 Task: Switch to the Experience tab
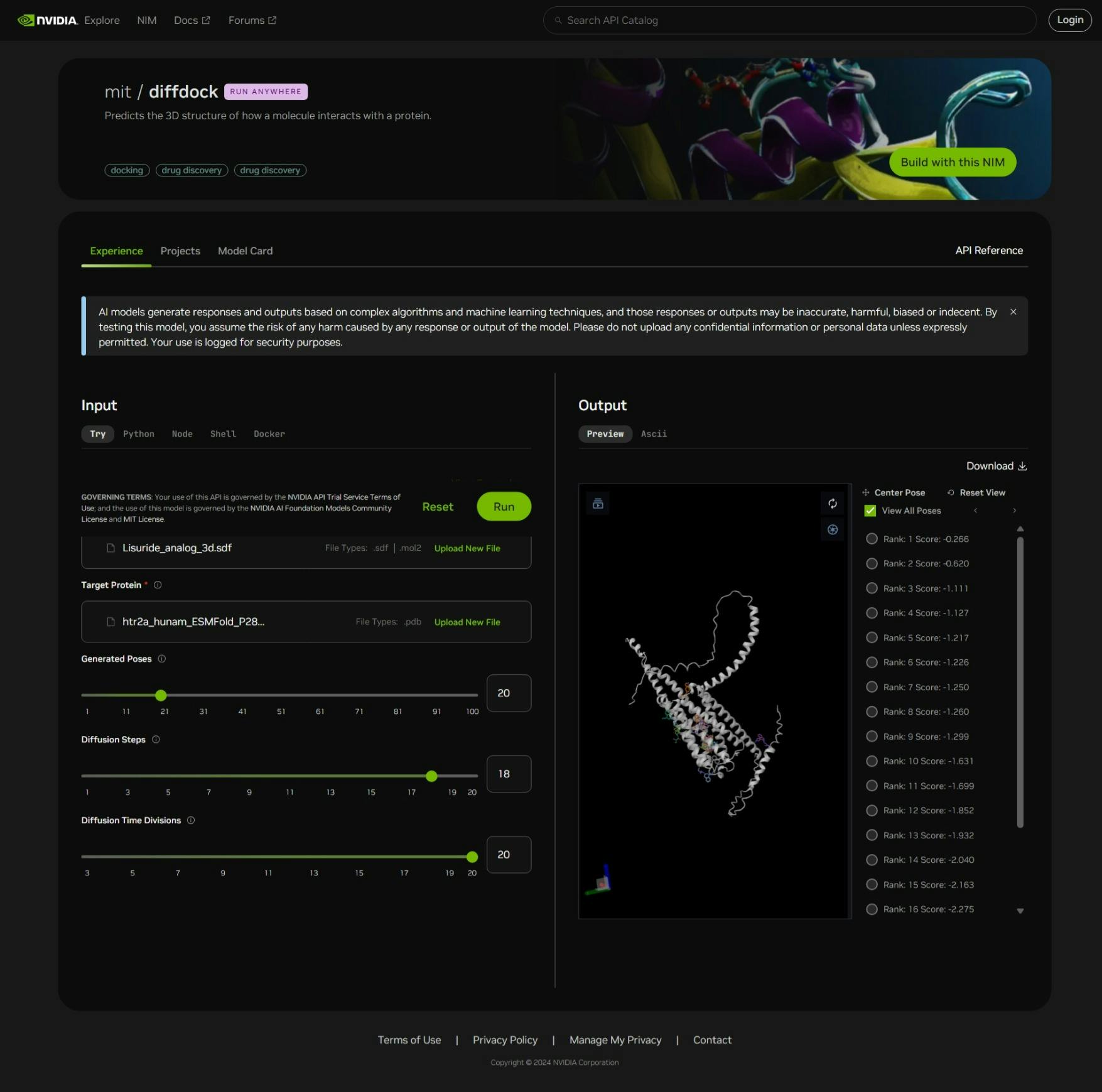116,251
